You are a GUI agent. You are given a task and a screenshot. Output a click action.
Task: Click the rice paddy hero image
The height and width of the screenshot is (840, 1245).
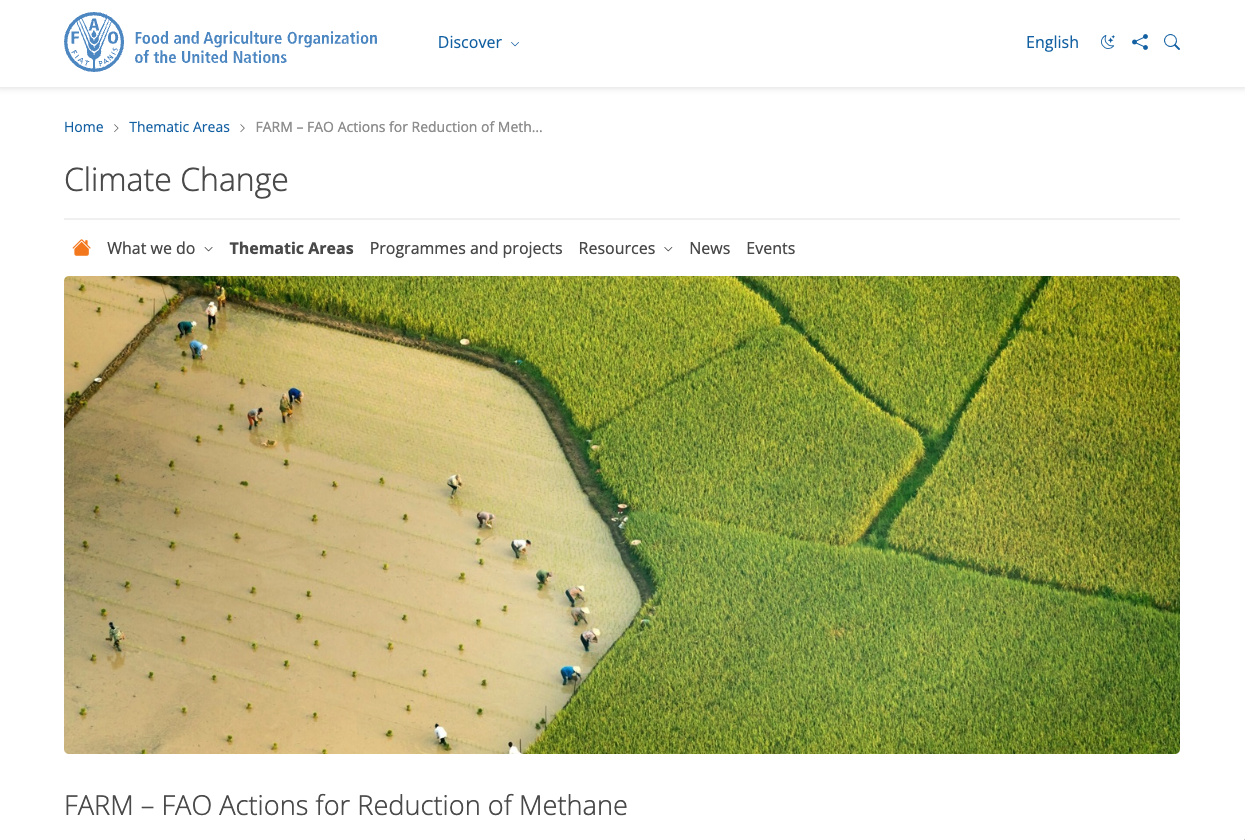click(621, 514)
